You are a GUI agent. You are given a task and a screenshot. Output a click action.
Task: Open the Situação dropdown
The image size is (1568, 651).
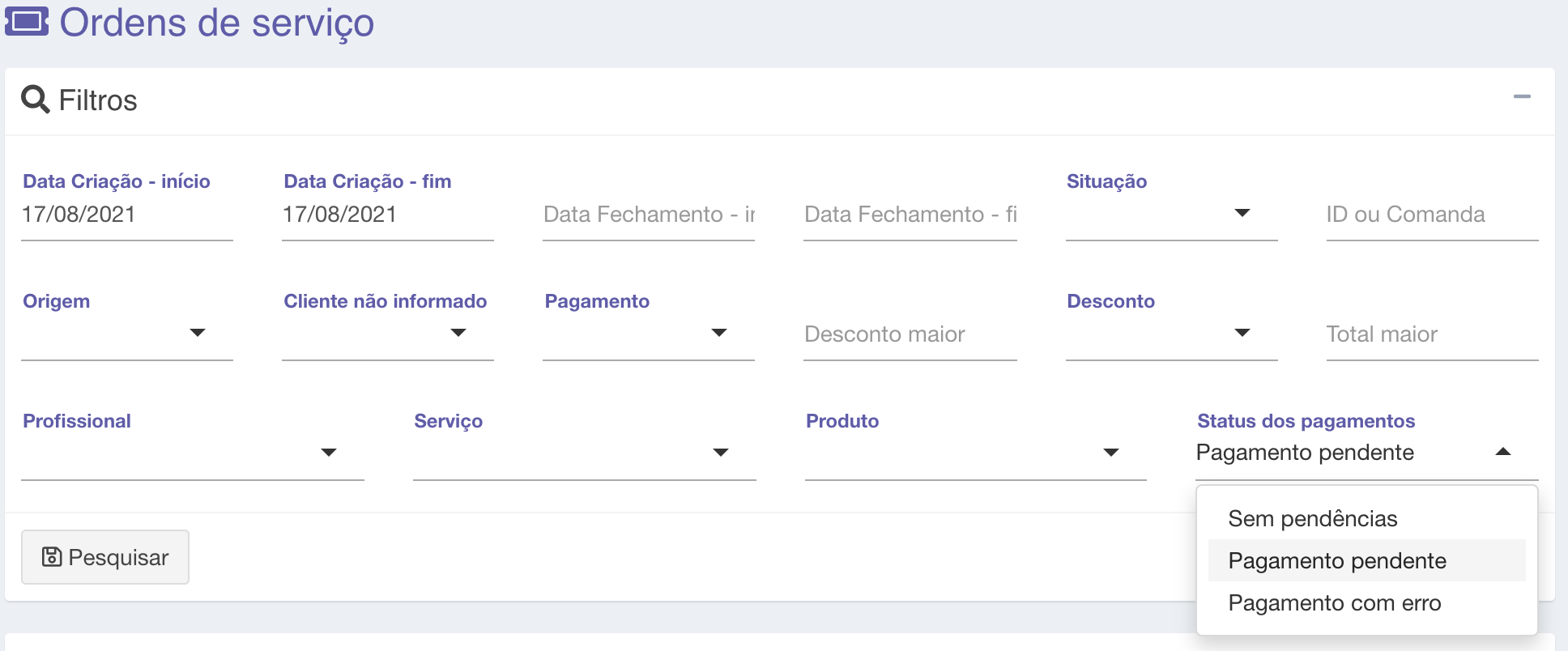(x=1170, y=215)
